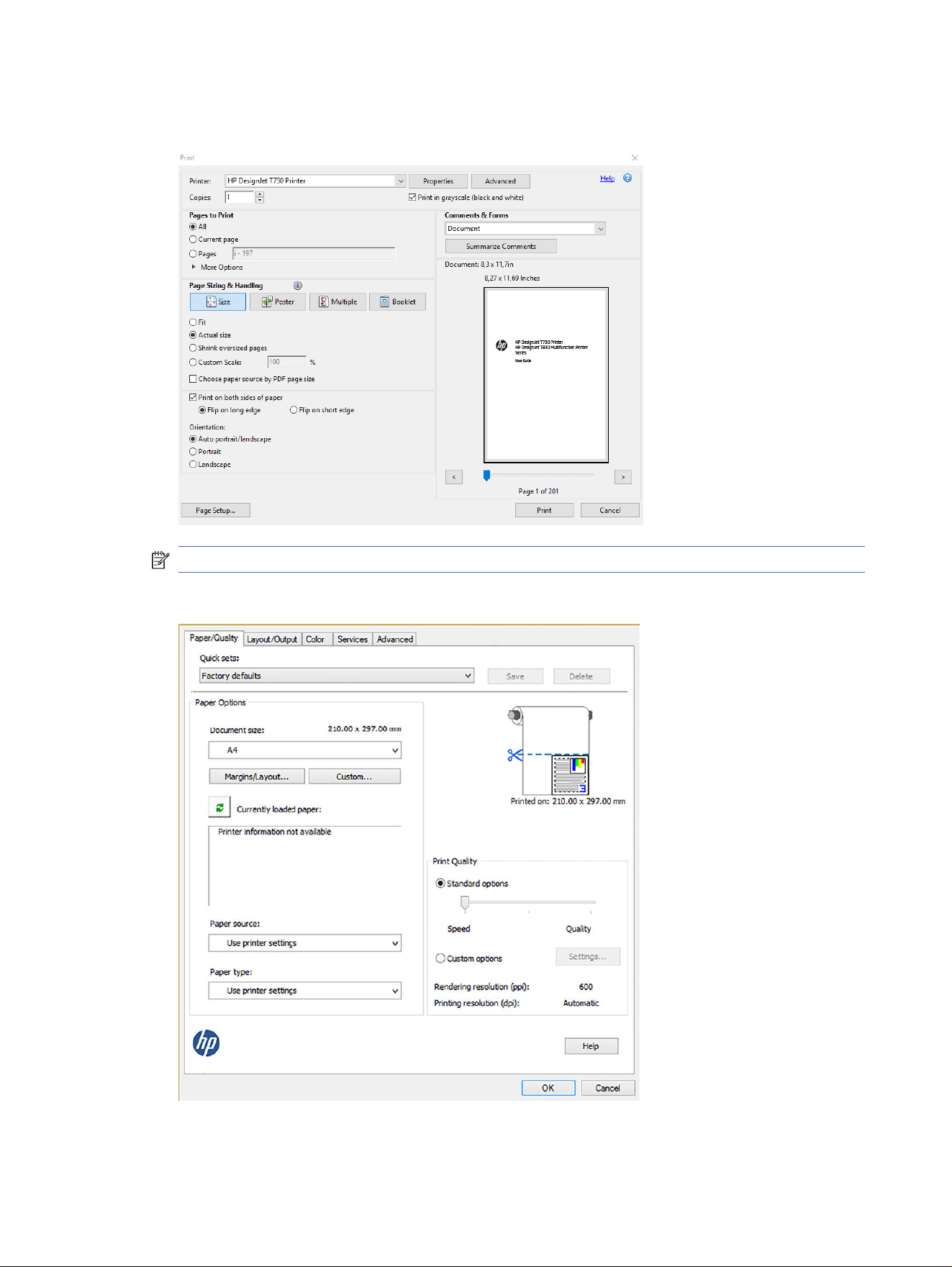Select the Poster page handling button
This screenshot has height=1267, width=952.
(x=278, y=301)
